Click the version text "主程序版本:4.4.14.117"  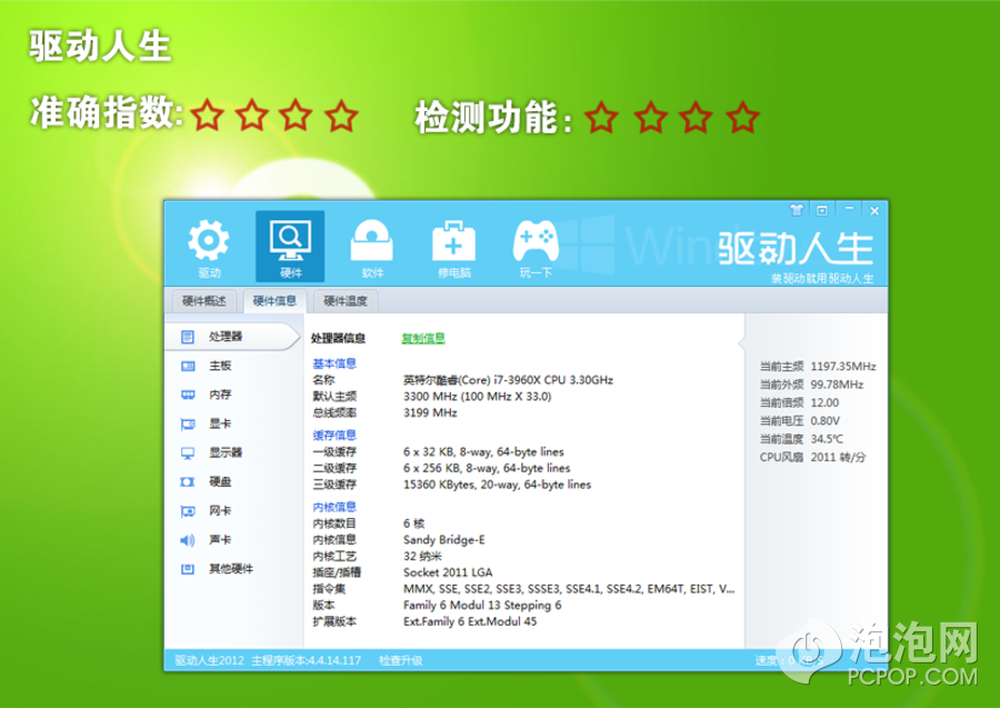[x=306, y=661]
